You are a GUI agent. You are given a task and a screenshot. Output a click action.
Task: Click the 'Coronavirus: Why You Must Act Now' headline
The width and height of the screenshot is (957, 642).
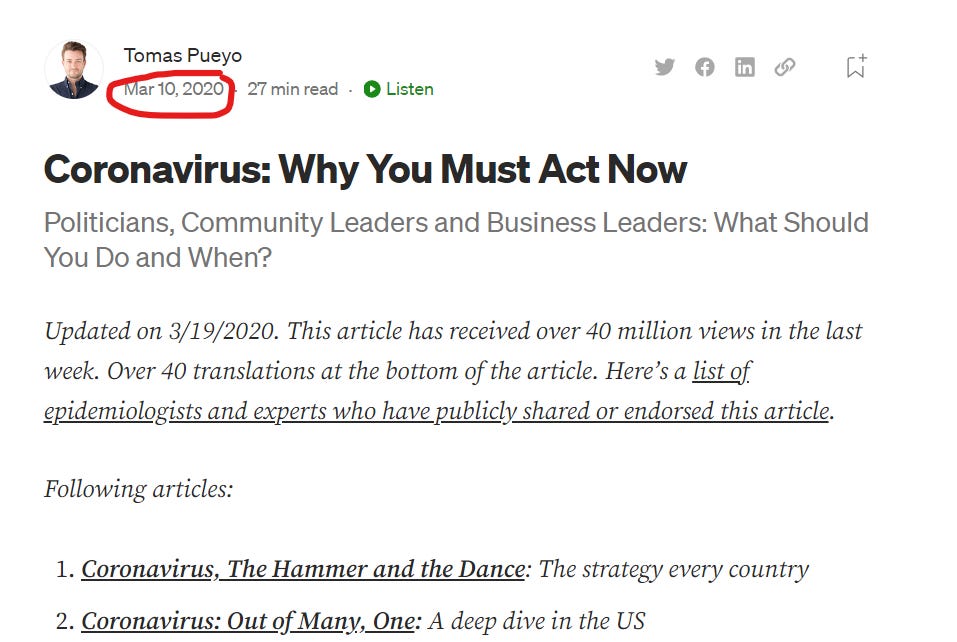pyautogui.click(x=365, y=169)
